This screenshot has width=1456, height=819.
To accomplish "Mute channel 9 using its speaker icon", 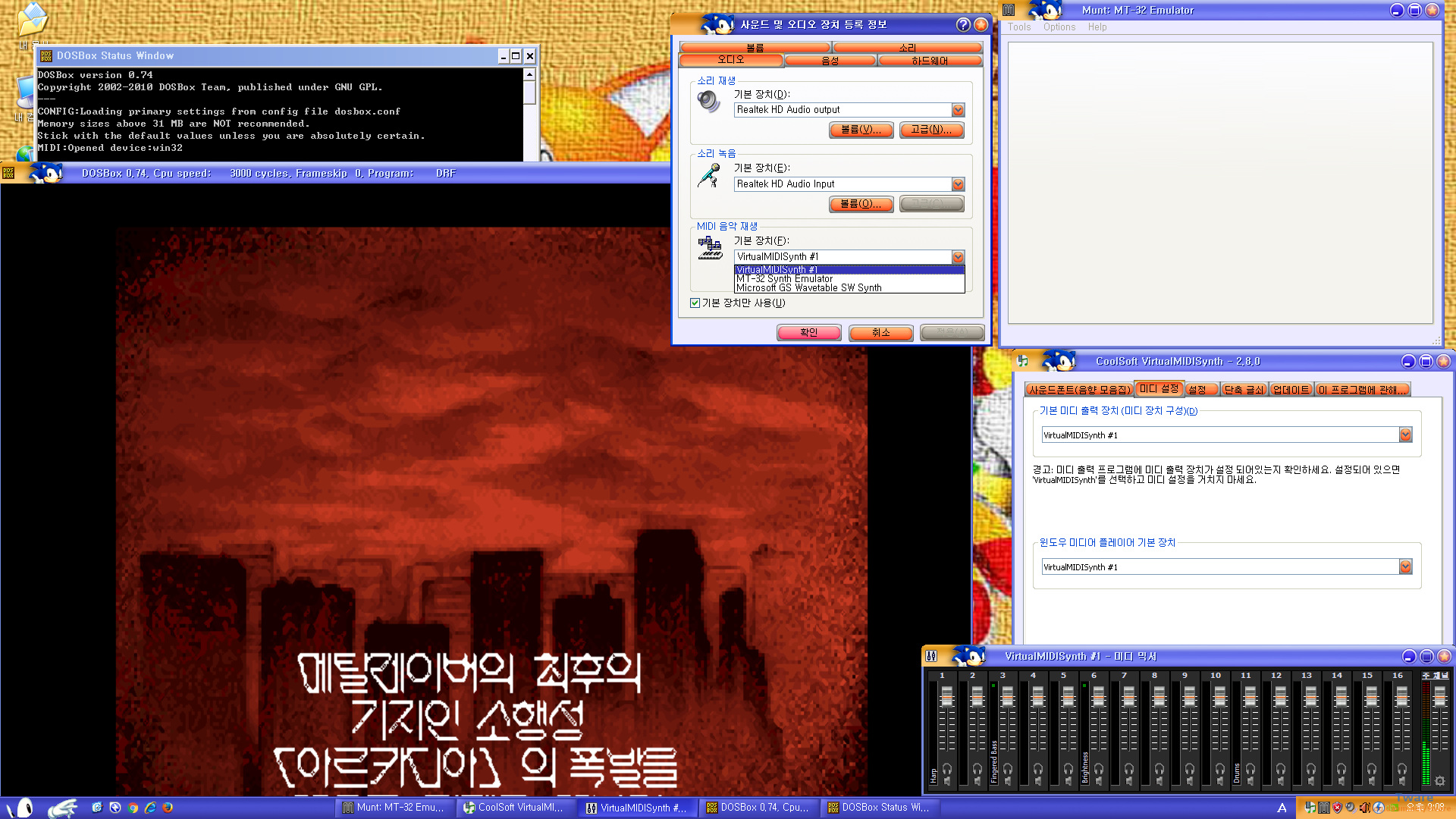I will click(x=1190, y=781).
